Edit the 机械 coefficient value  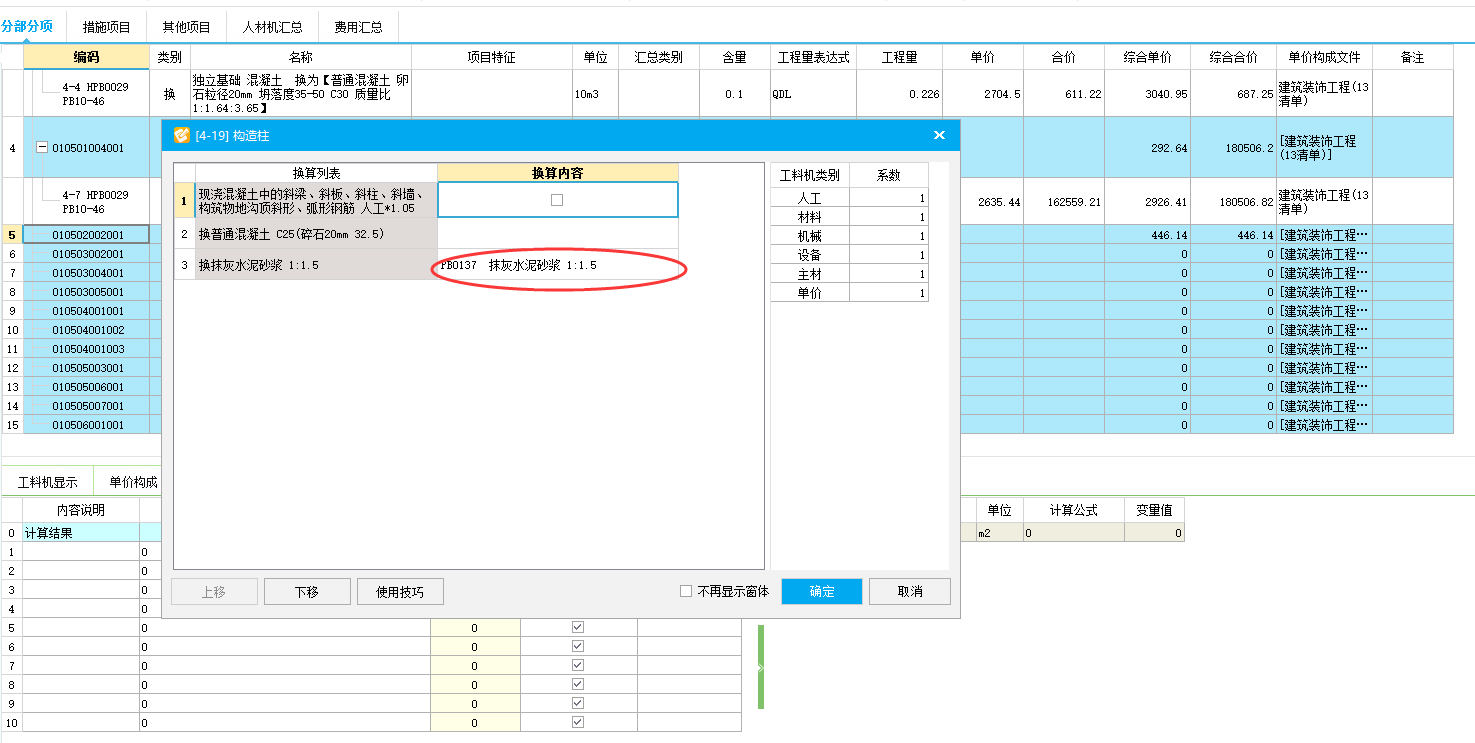[x=888, y=236]
